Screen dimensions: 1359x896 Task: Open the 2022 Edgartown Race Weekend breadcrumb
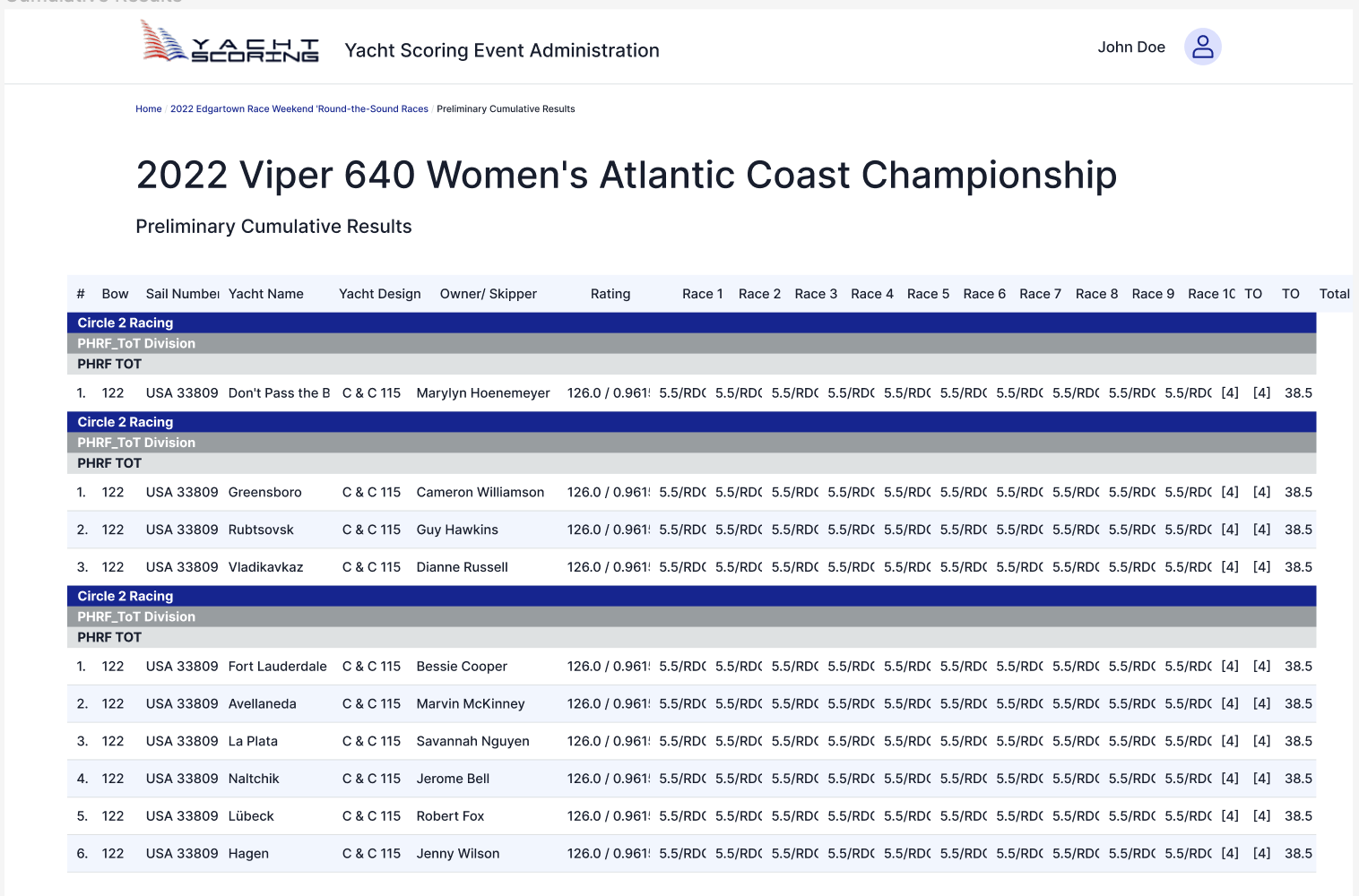299,108
